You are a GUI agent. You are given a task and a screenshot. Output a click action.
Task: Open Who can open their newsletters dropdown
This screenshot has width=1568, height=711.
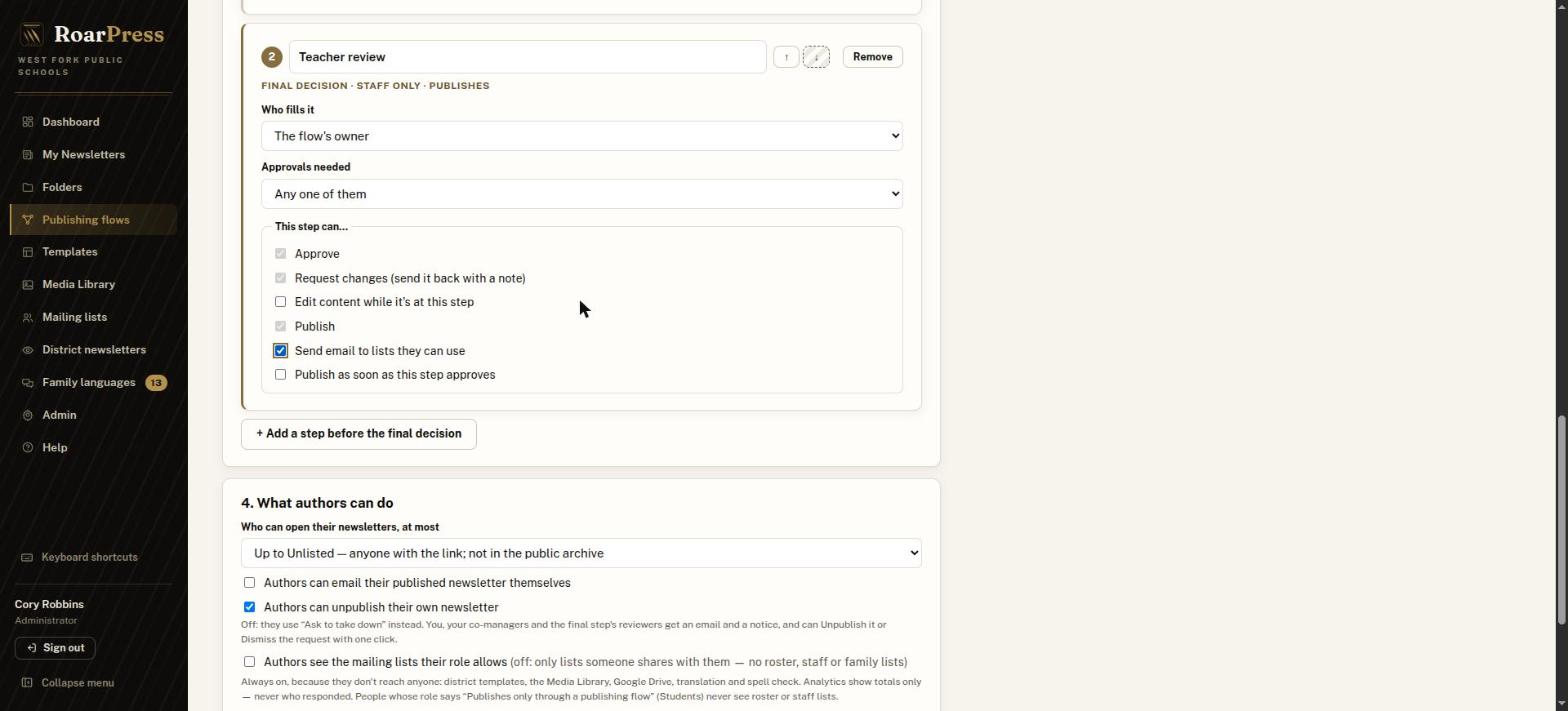pos(581,553)
